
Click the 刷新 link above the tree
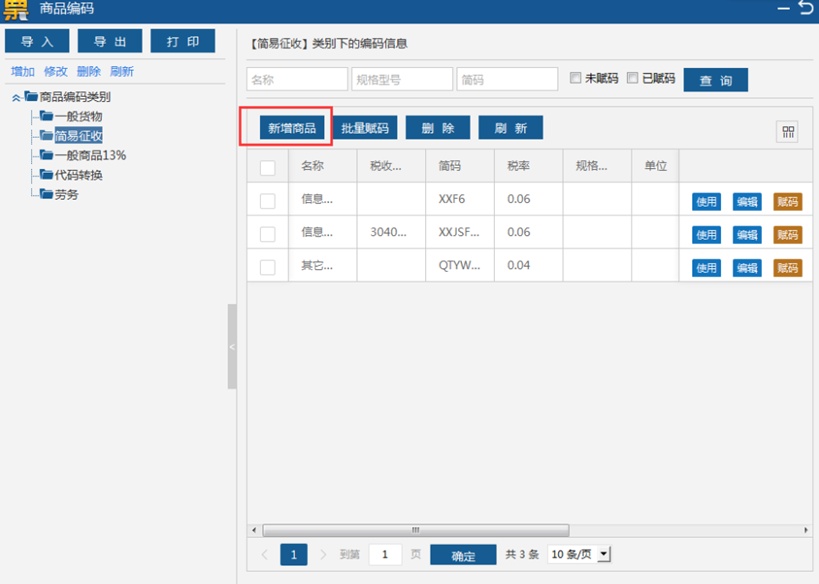click(122, 72)
